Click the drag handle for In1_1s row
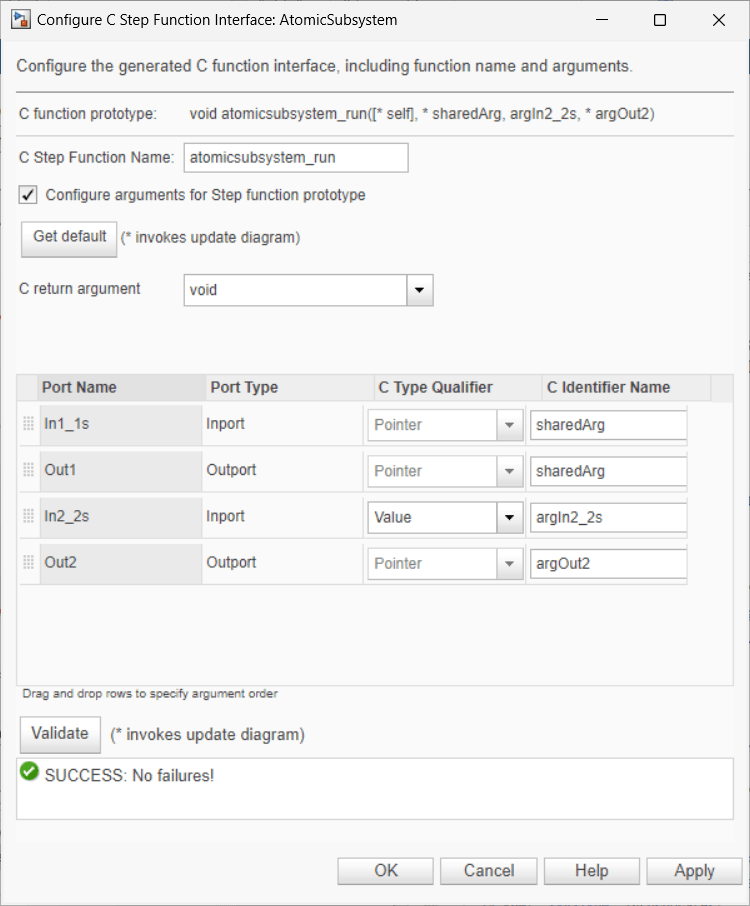 (28, 424)
